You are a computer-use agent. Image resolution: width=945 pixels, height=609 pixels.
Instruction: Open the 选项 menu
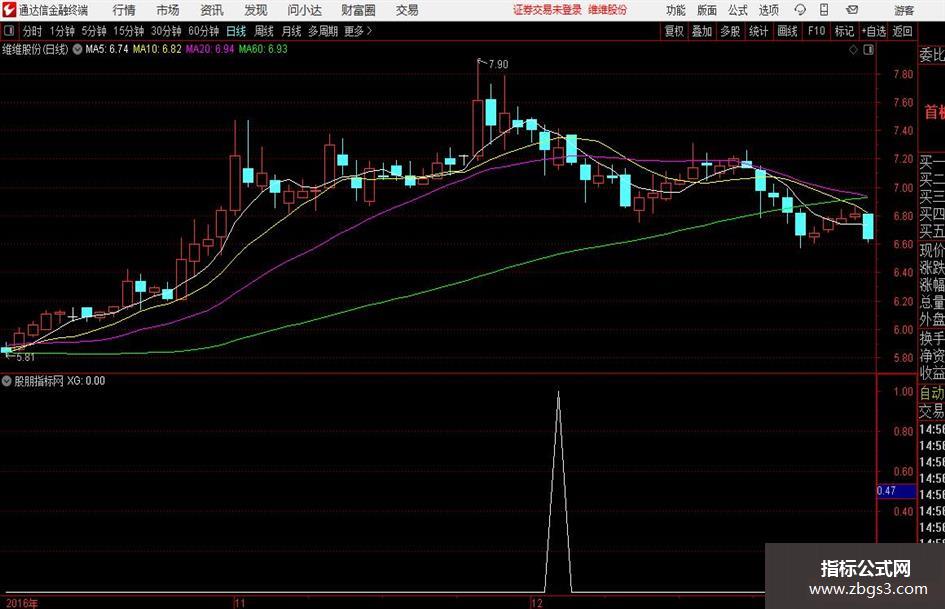coord(768,10)
